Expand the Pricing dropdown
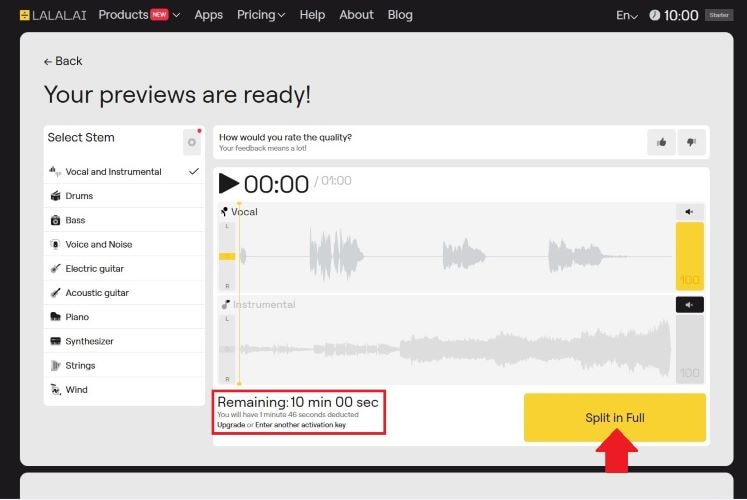Viewport: 747px width, 500px height. click(261, 15)
